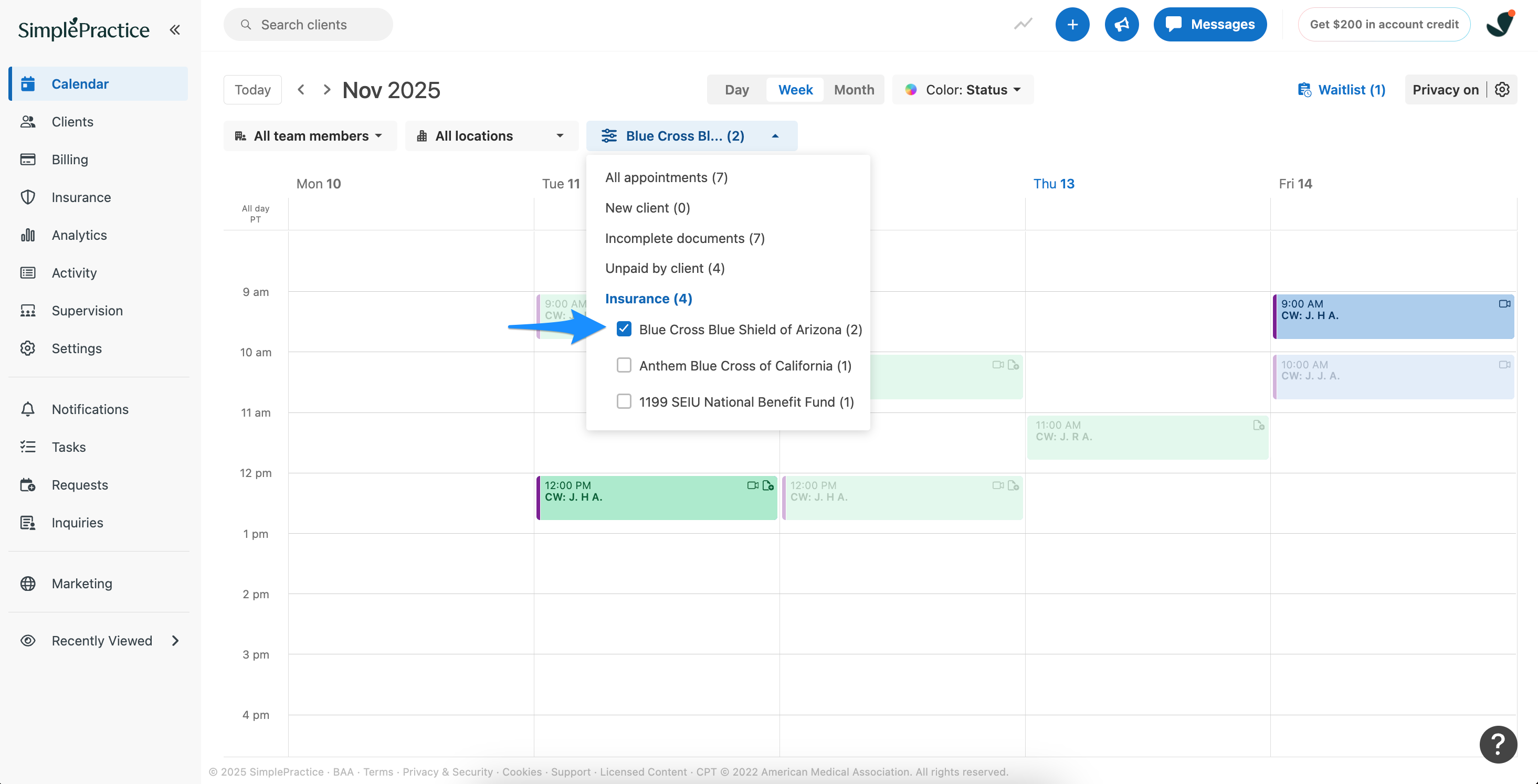
Task: Go to the next week
Action: [326, 90]
